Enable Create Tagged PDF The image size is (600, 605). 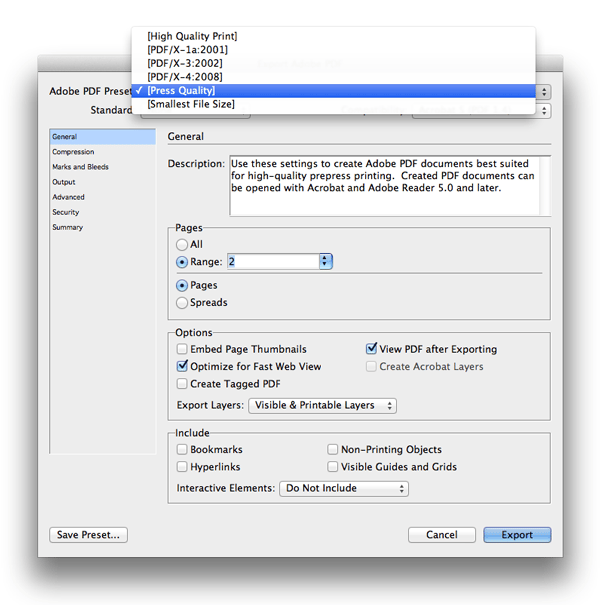click(x=182, y=384)
